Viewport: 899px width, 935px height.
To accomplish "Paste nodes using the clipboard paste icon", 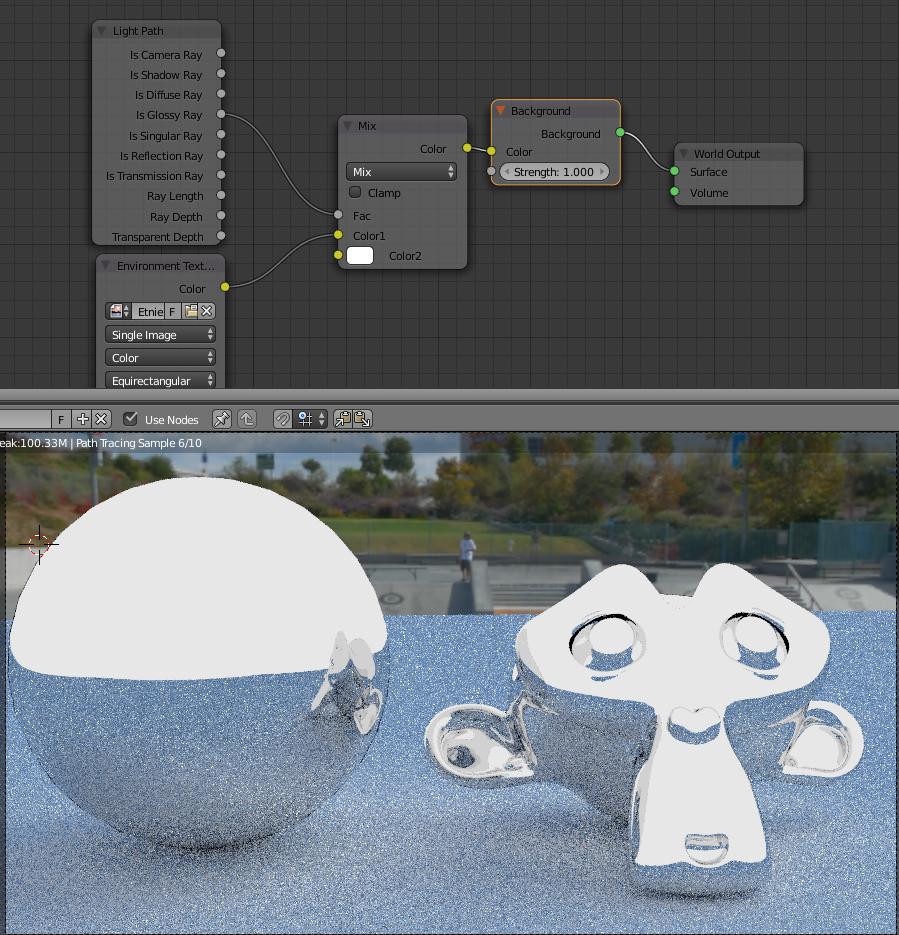I will [x=362, y=419].
